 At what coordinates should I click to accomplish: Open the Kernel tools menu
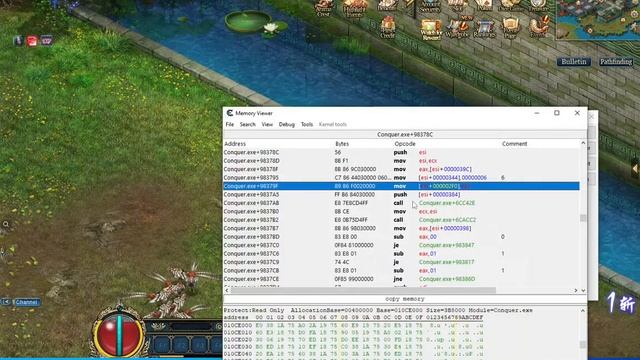pyautogui.click(x=333, y=124)
